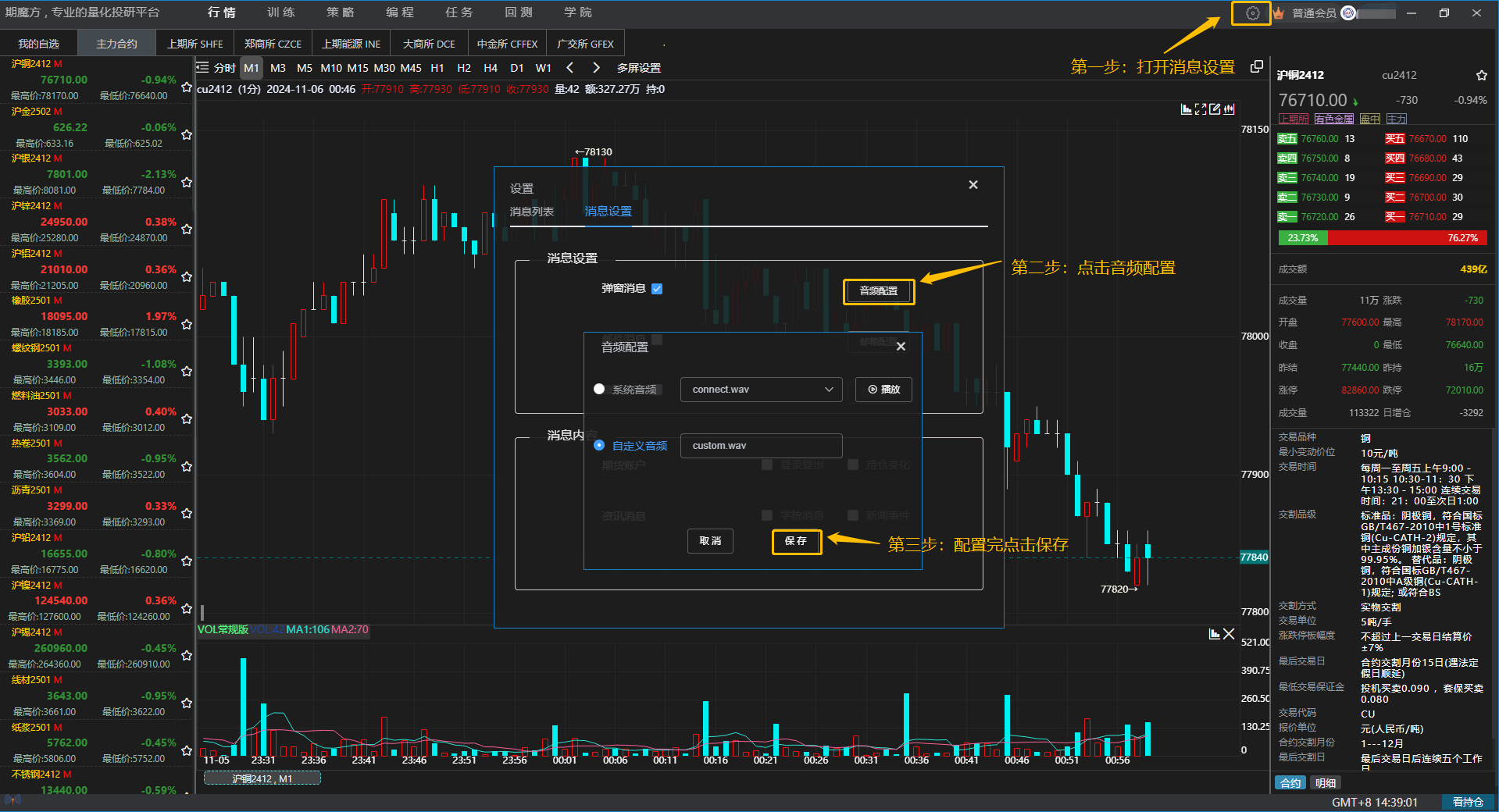Switch to 明细 tab in detail panel
The height and width of the screenshot is (812, 1499).
pos(1326,782)
